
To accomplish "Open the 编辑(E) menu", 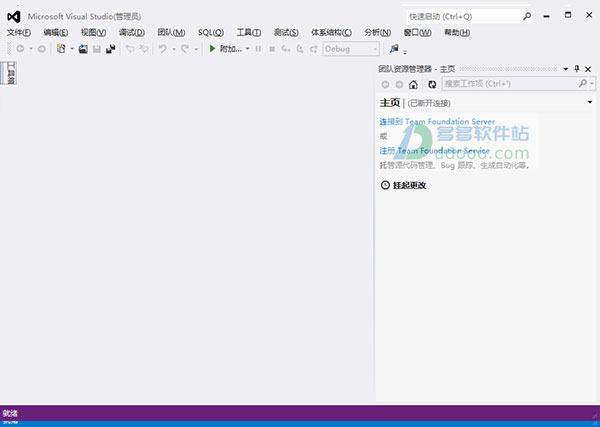I will coord(56,33).
